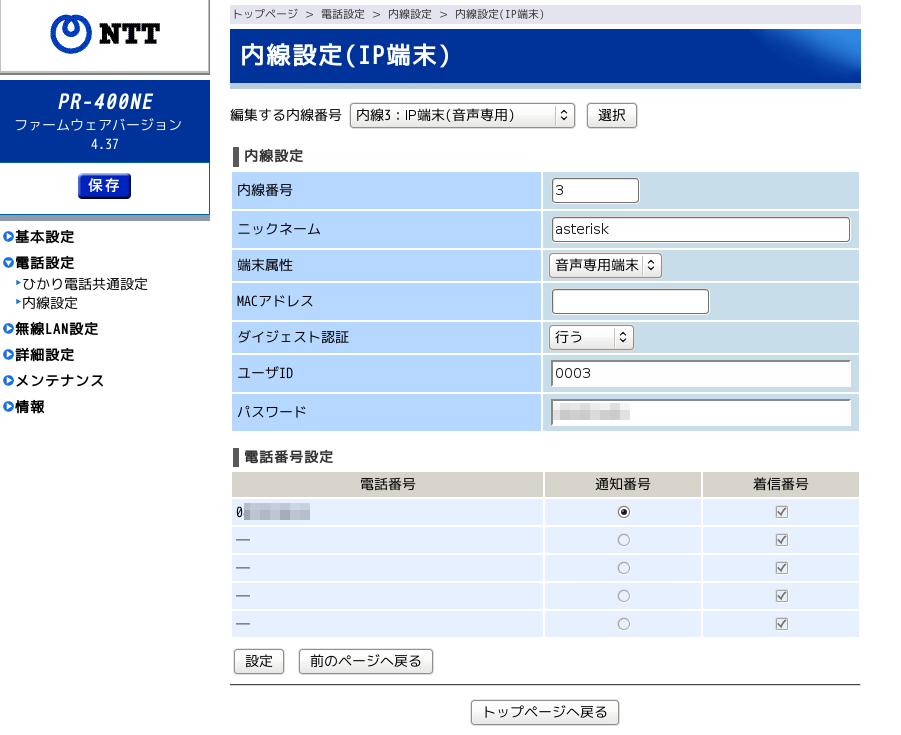This screenshot has width=901, height=735.
Task: Click the NTT logo
Action: click(x=104, y=35)
